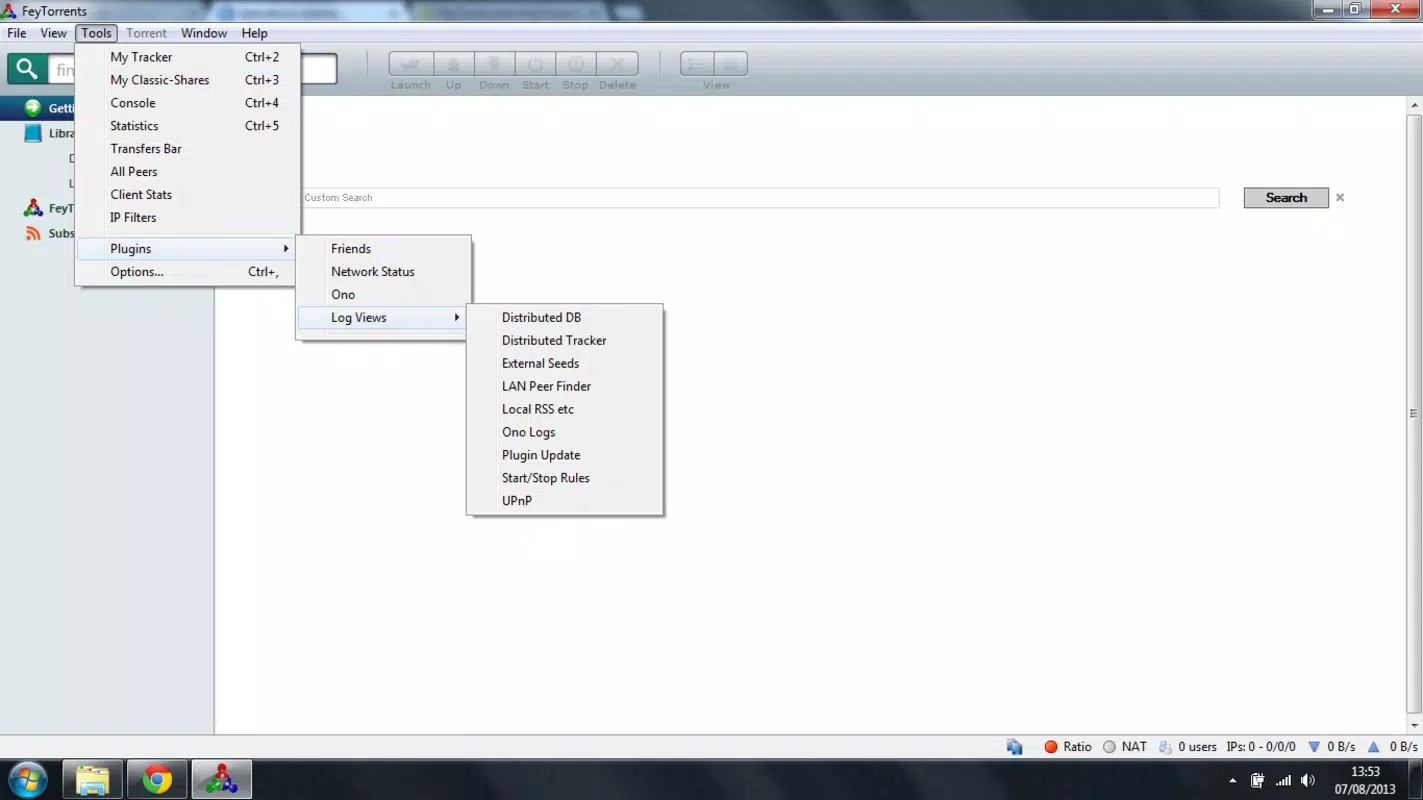Click the grey NAT status indicator

click(x=1109, y=747)
